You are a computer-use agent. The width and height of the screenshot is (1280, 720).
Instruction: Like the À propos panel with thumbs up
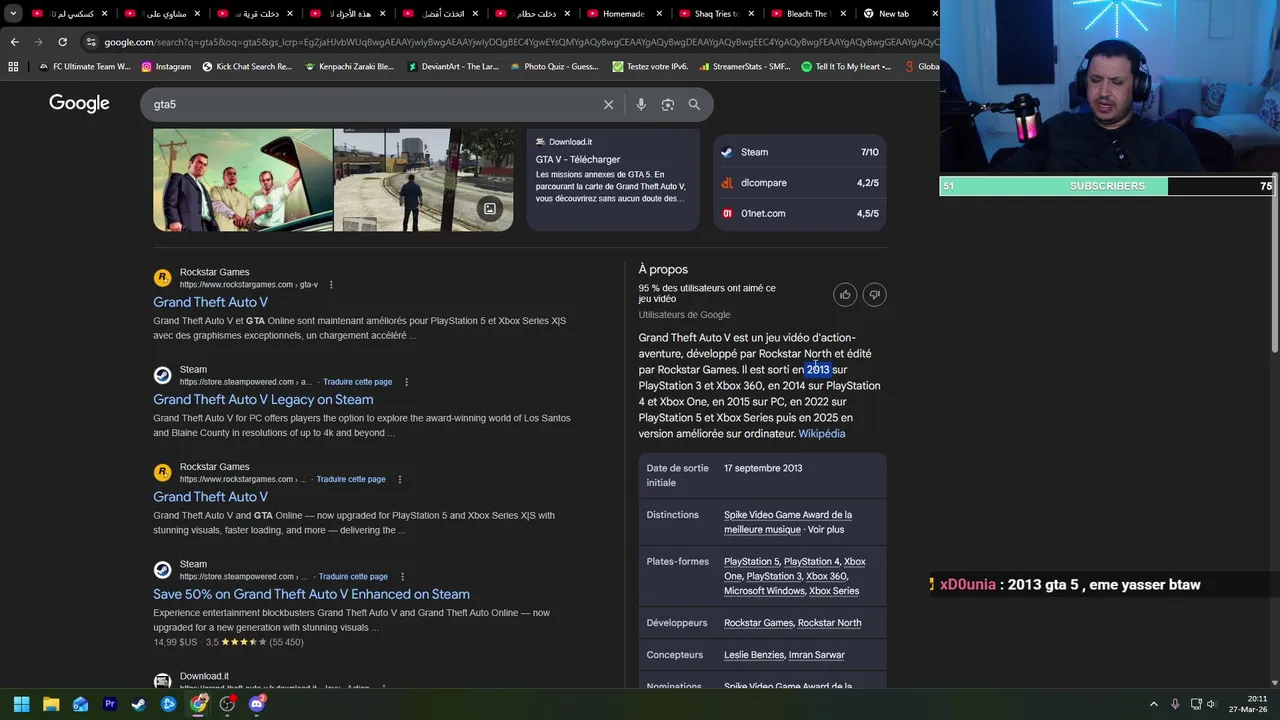pyautogui.click(x=845, y=294)
